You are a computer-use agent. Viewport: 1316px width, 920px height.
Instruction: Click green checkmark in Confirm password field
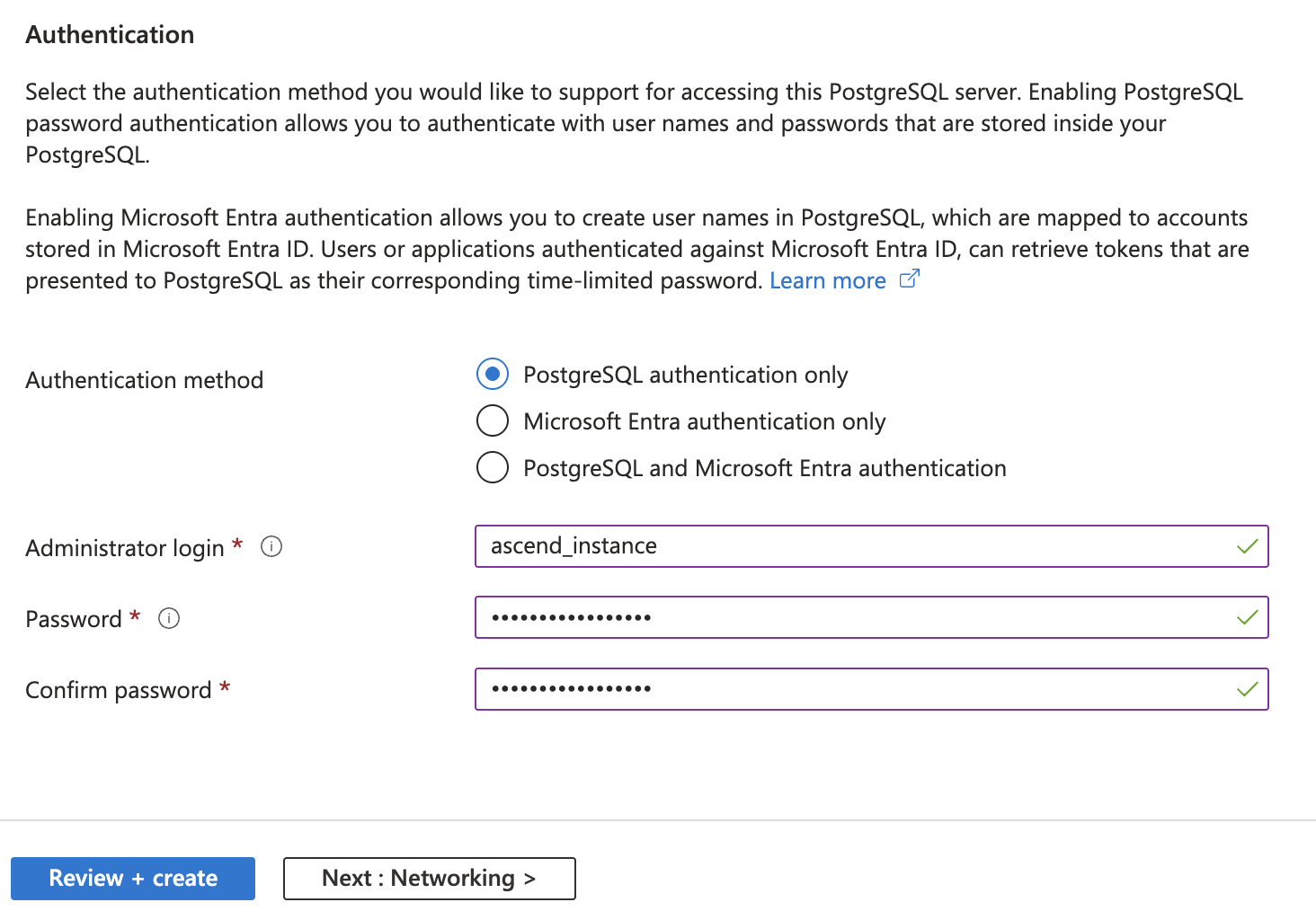pos(1247,689)
